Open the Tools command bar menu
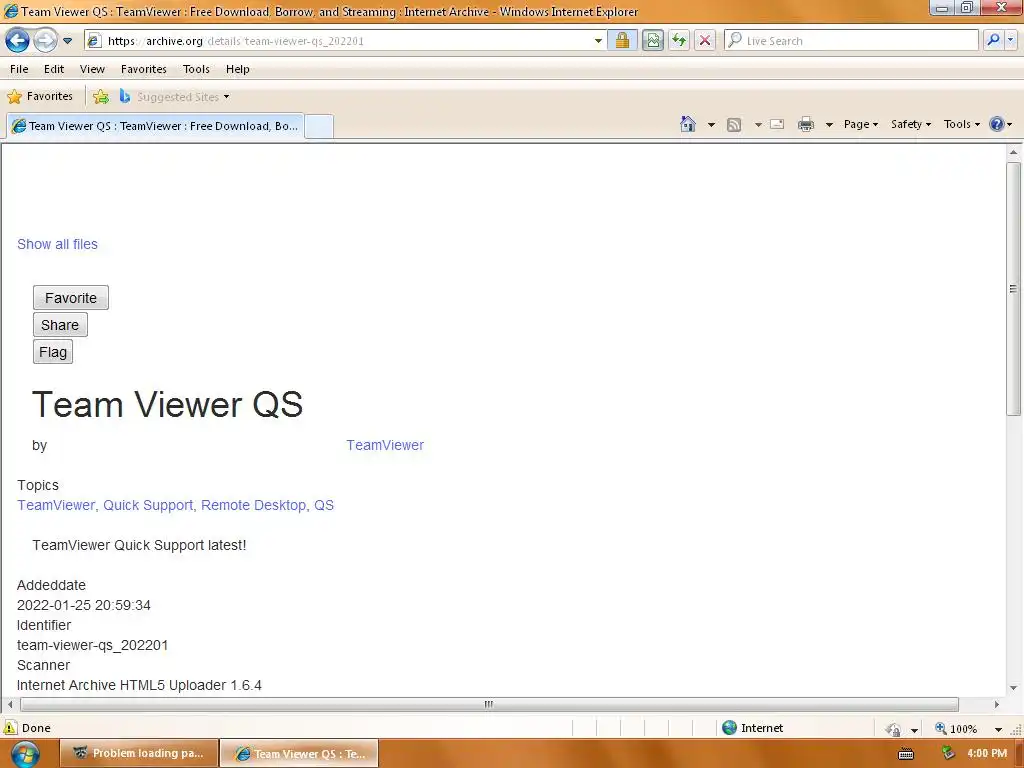 click(x=962, y=124)
